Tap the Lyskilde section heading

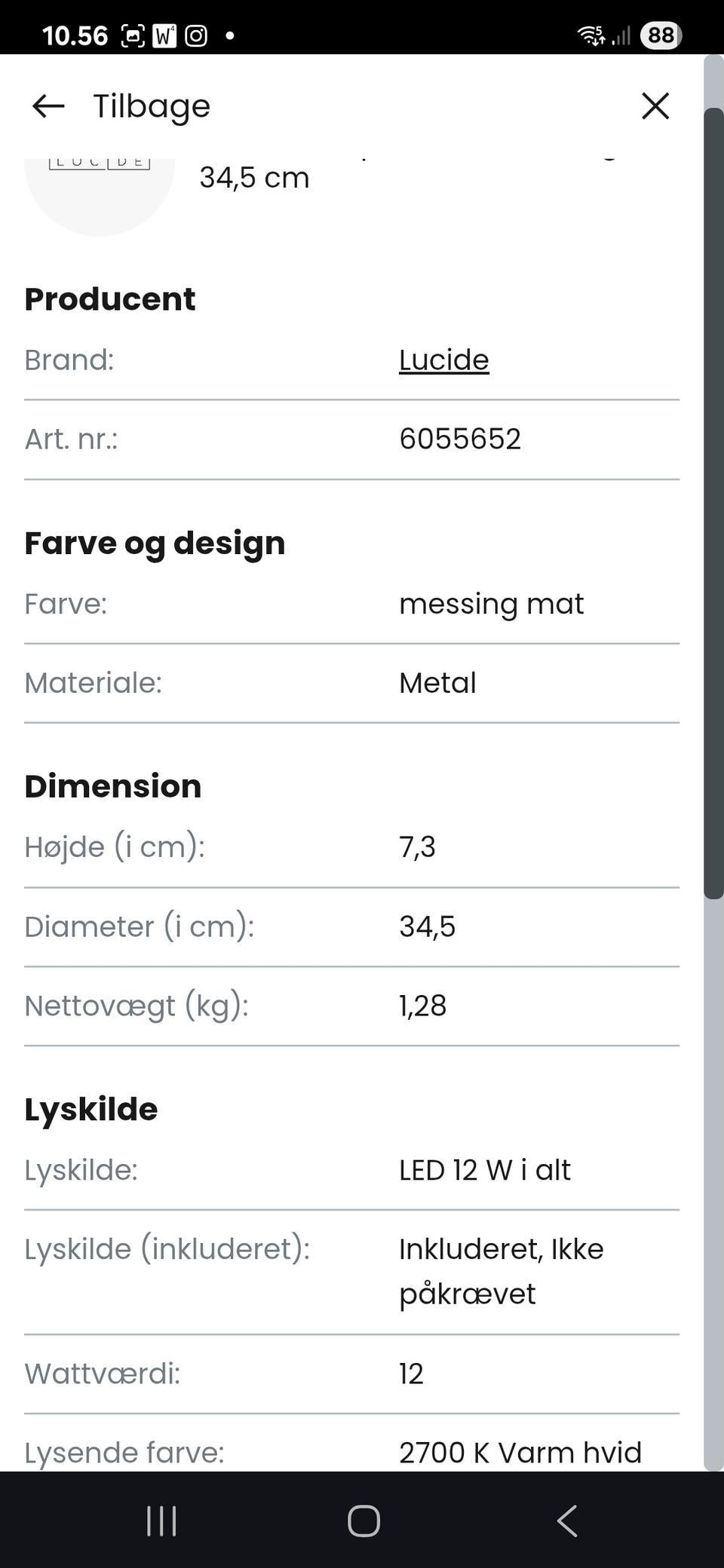pos(91,1110)
